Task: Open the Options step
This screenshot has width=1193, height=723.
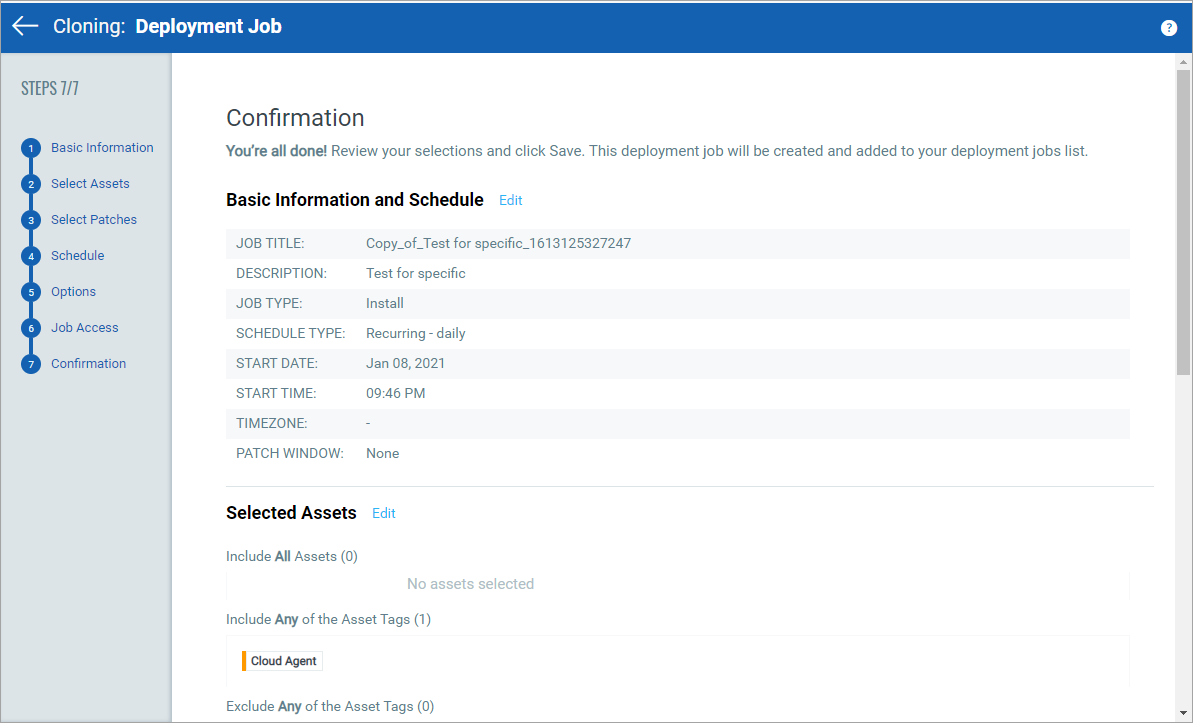Action: click(73, 292)
